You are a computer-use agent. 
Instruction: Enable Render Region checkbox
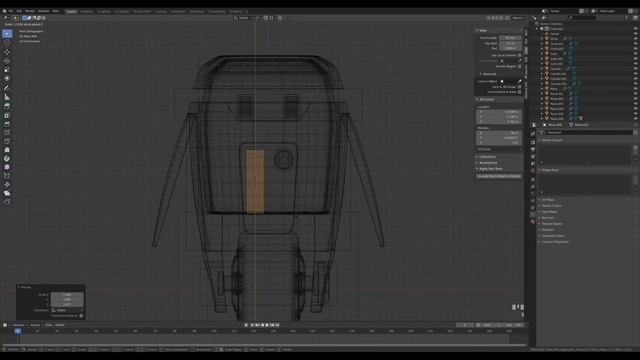pos(520,66)
